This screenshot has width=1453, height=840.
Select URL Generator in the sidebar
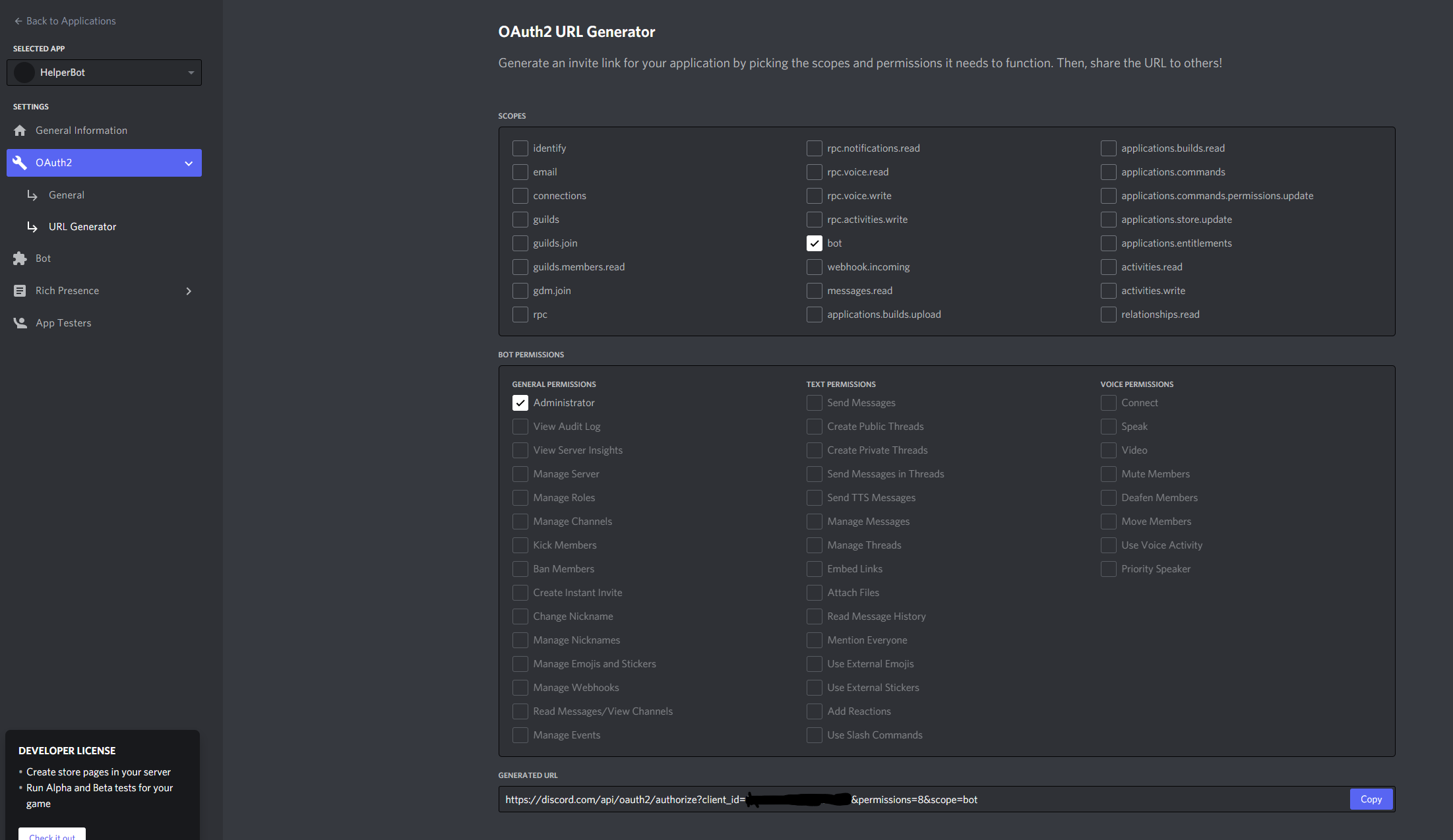click(x=82, y=226)
